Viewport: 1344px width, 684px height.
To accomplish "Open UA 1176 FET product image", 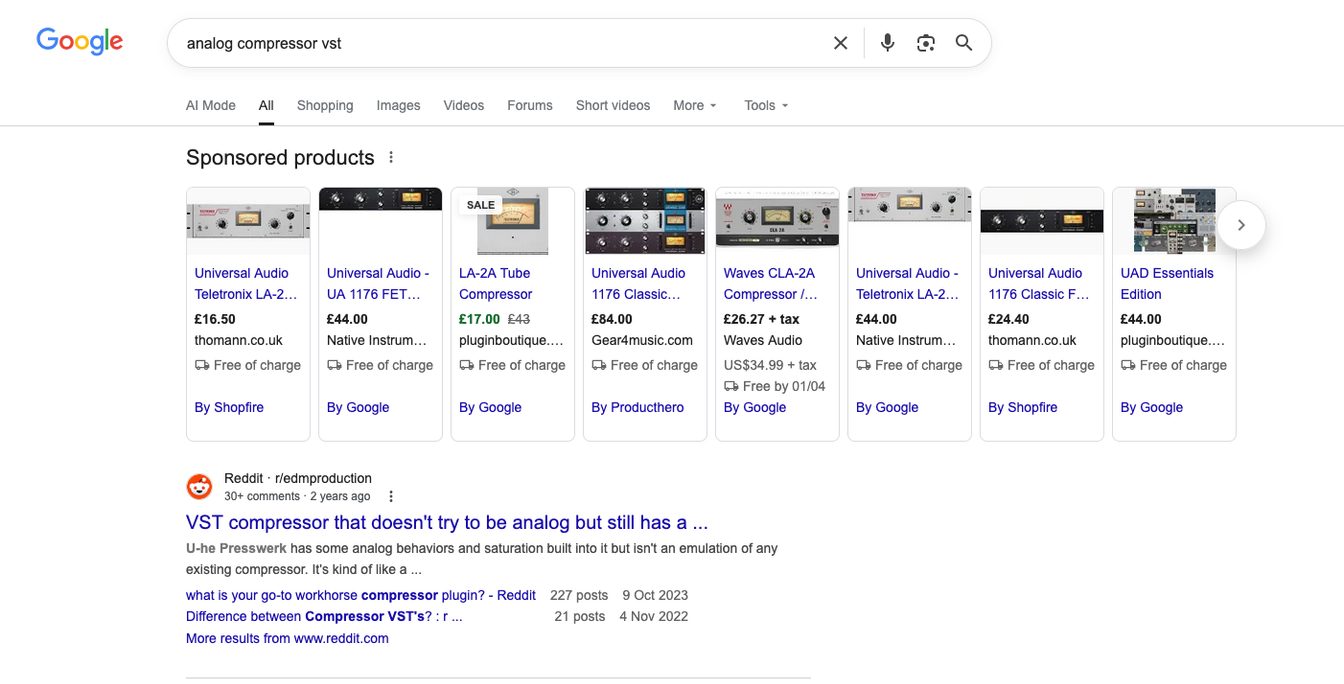I will click(380, 221).
